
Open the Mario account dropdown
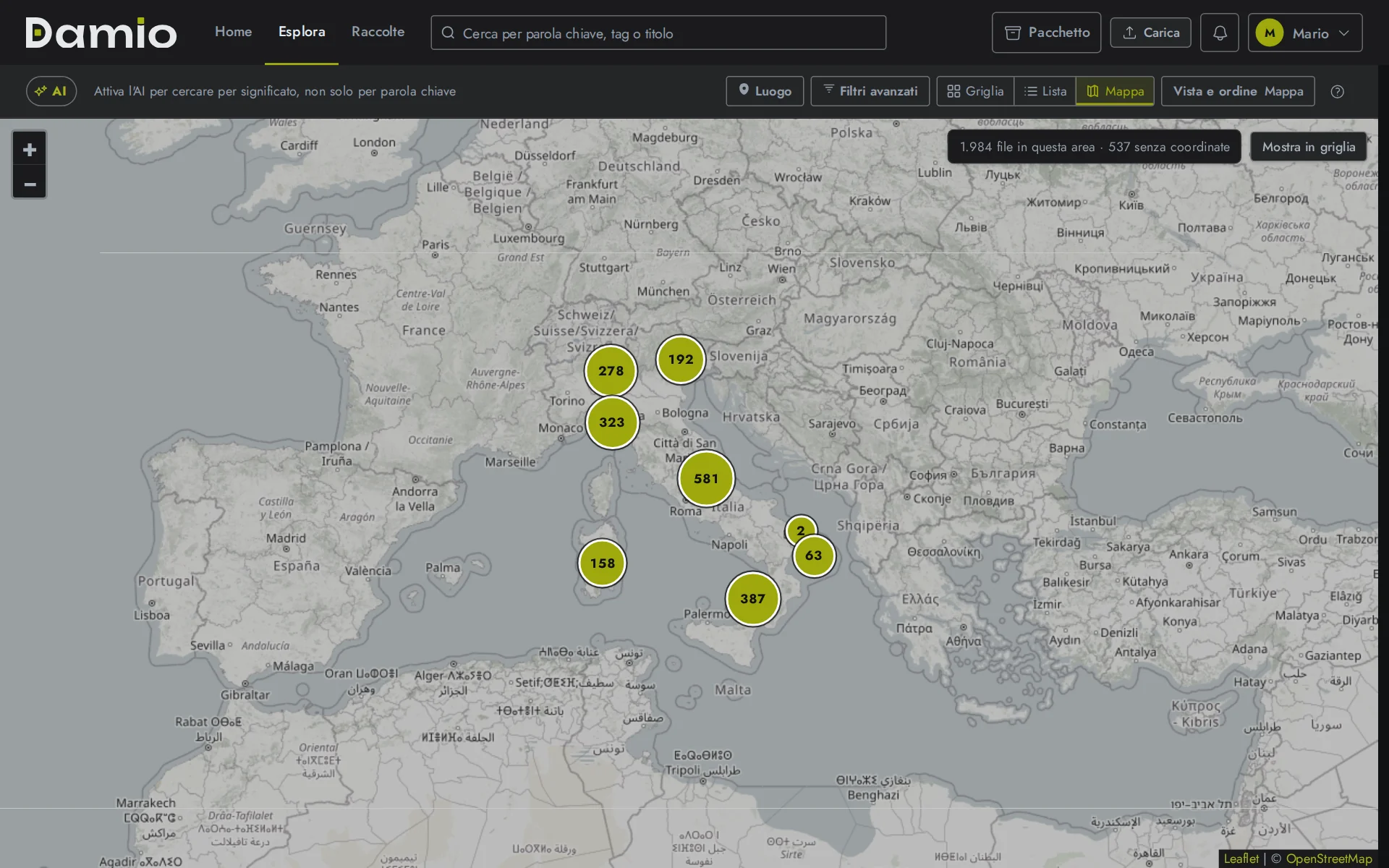pyautogui.click(x=1305, y=33)
